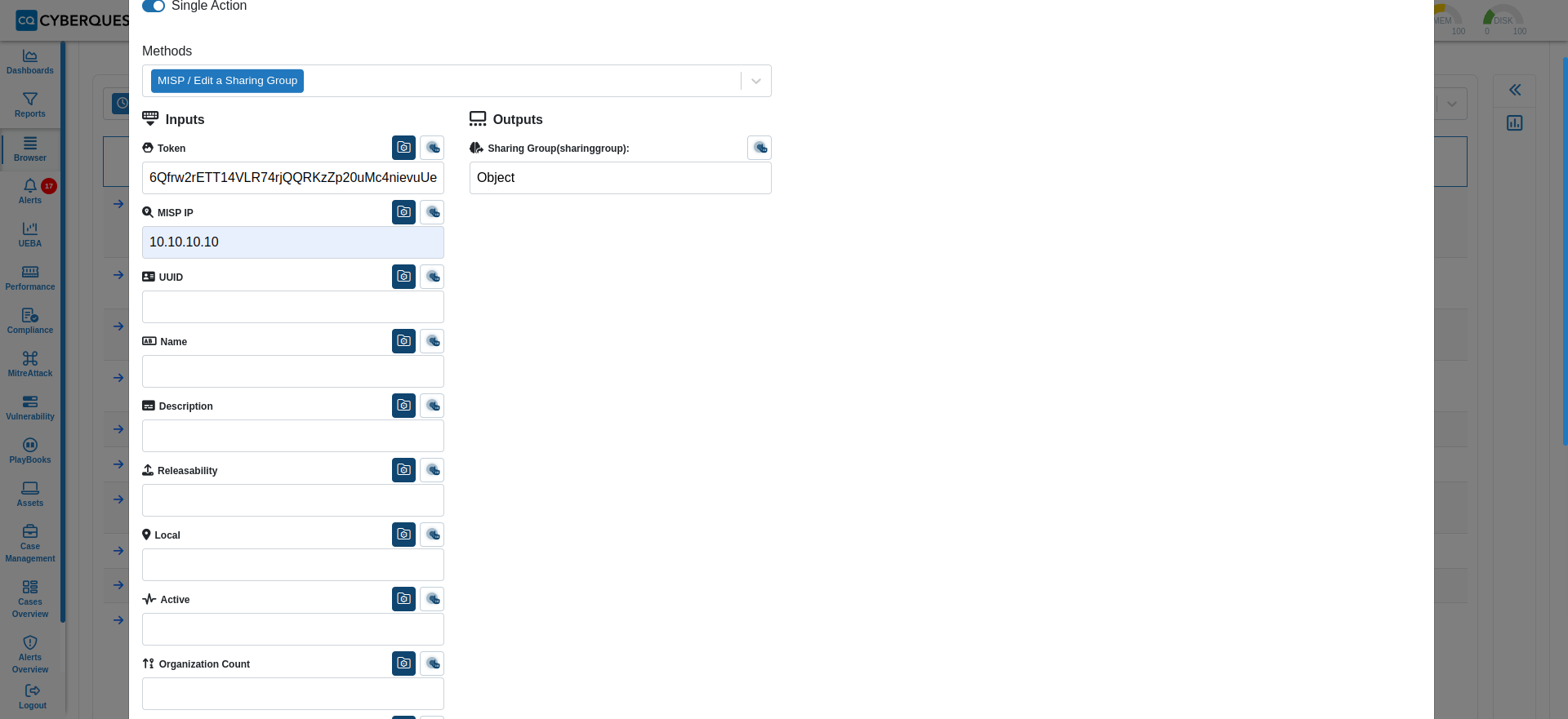This screenshot has height=719, width=1568.
Task: Open Alerts Overview in the sidebar
Action: click(30, 655)
